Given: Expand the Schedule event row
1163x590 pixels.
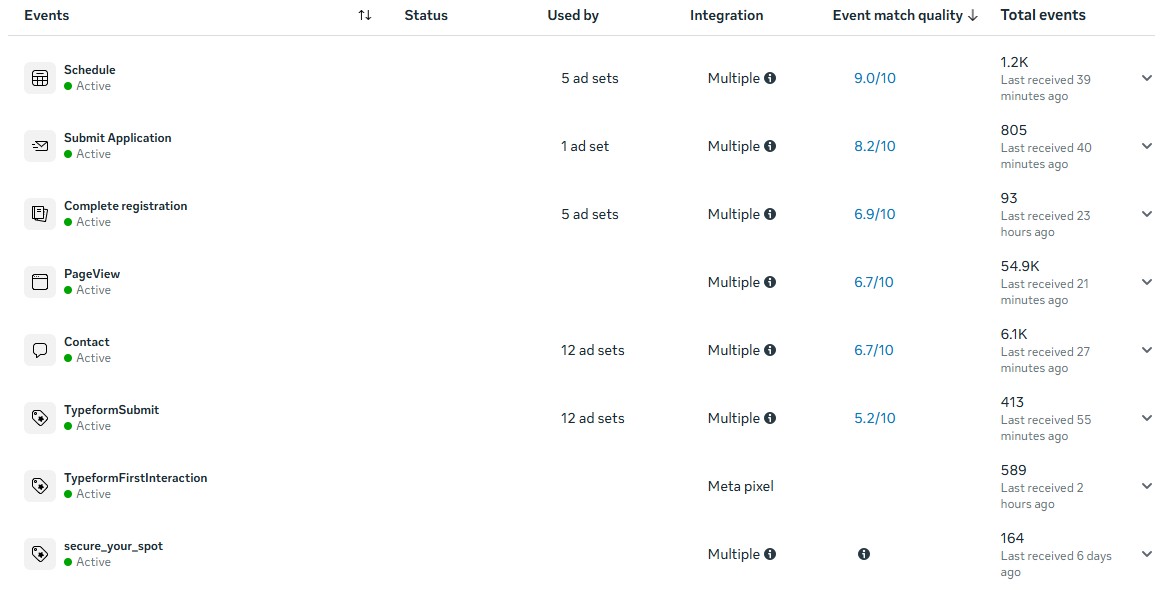Looking at the screenshot, I should [1146, 78].
